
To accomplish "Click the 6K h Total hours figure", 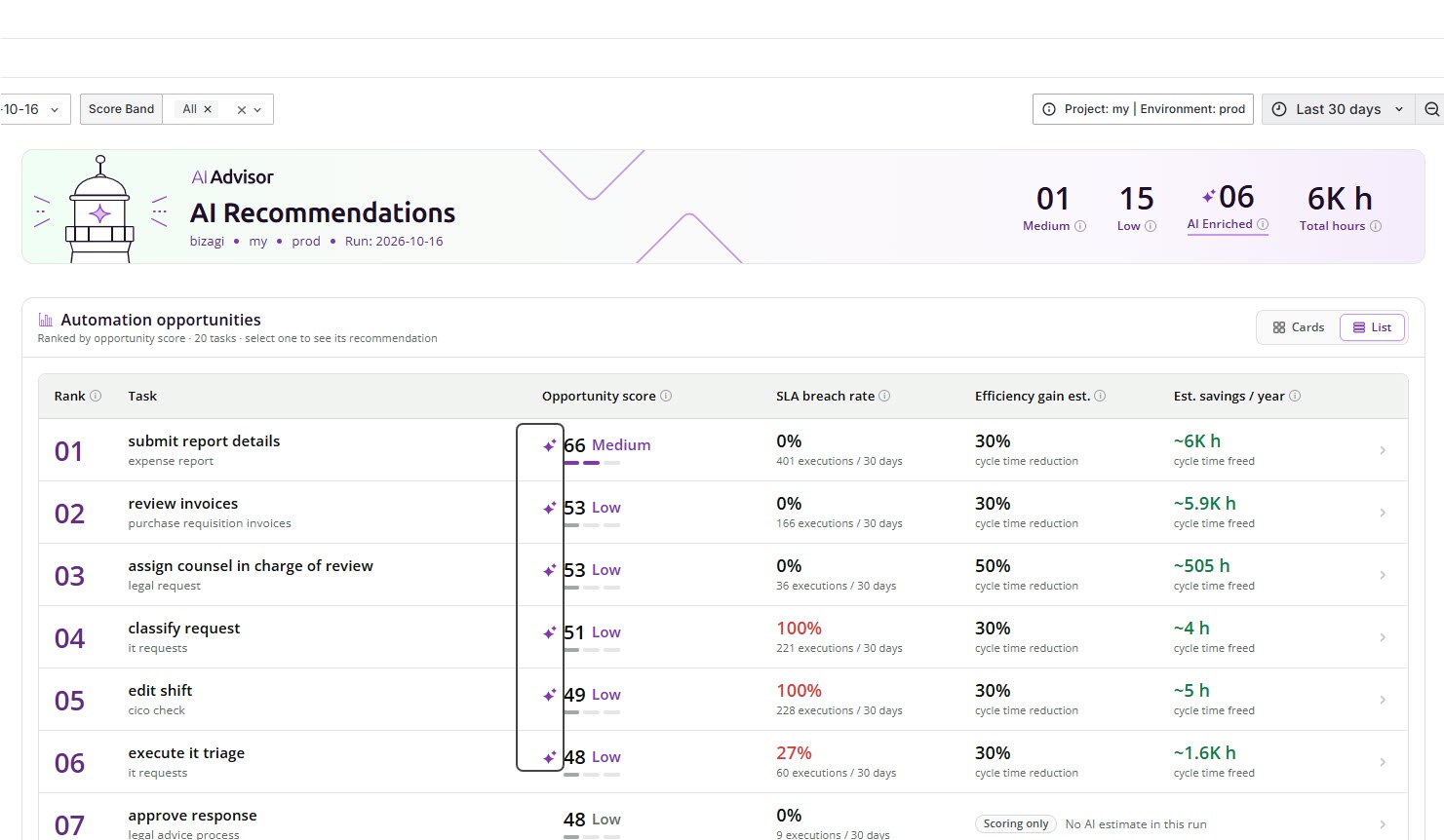I will [1340, 199].
